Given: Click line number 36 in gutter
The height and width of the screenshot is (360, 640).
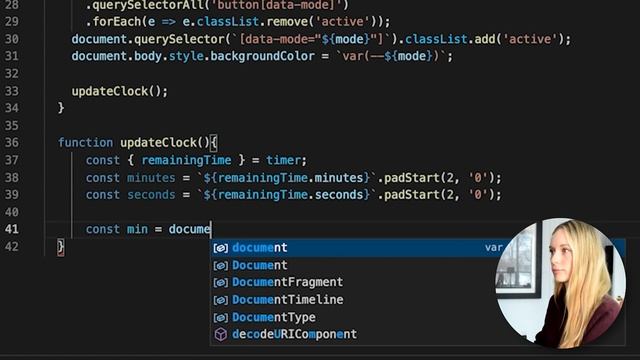Looking at the screenshot, I should pos(12,143).
